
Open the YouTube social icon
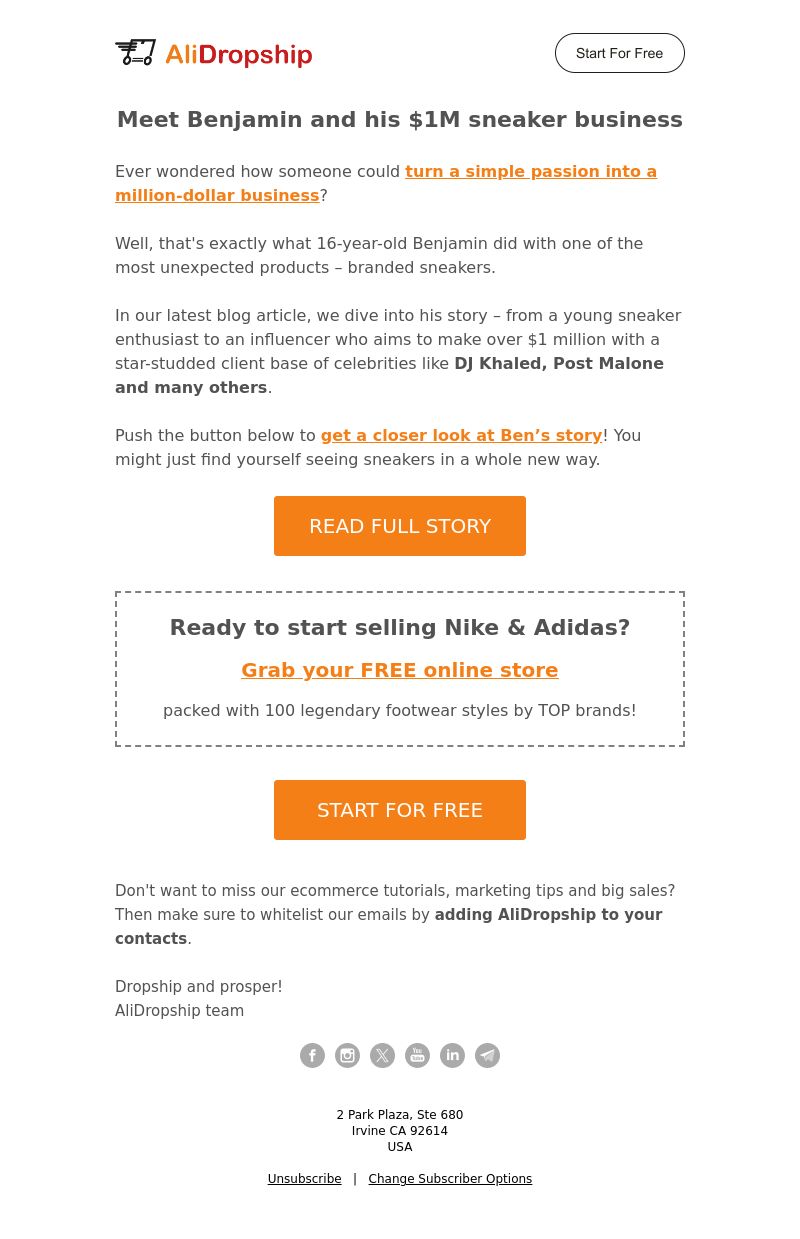(x=417, y=1055)
